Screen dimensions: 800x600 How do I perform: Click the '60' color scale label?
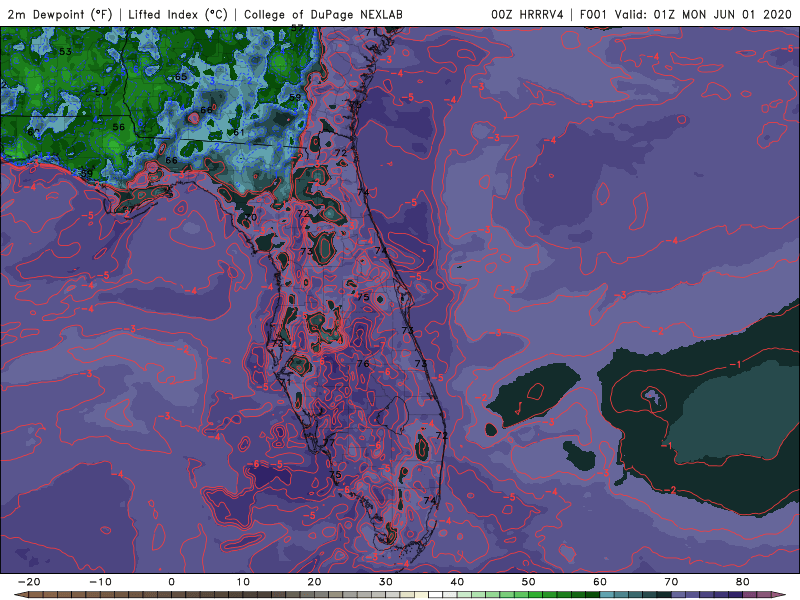pyautogui.click(x=600, y=582)
